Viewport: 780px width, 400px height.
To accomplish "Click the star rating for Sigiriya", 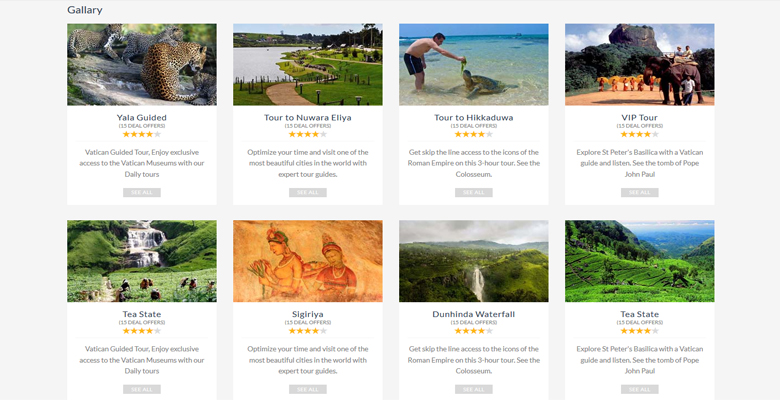I will click(x=307, y=331).
